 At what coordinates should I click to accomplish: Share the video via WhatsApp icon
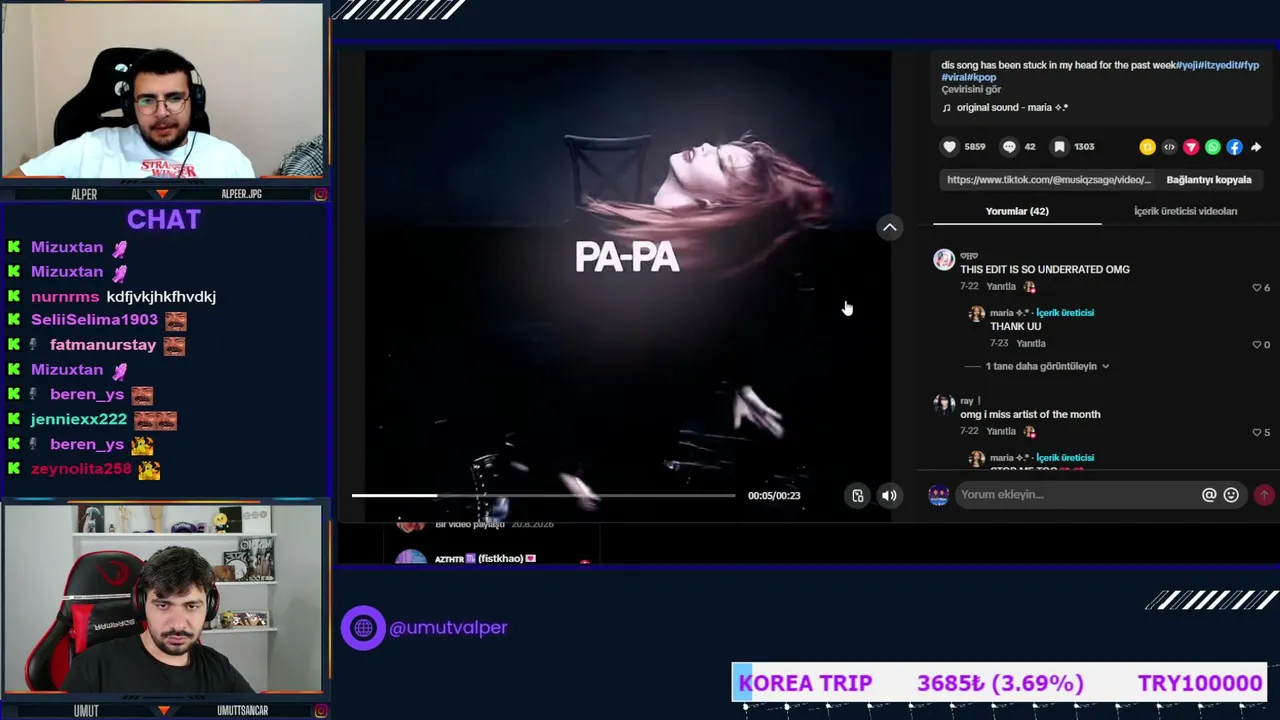(1213, 147)
